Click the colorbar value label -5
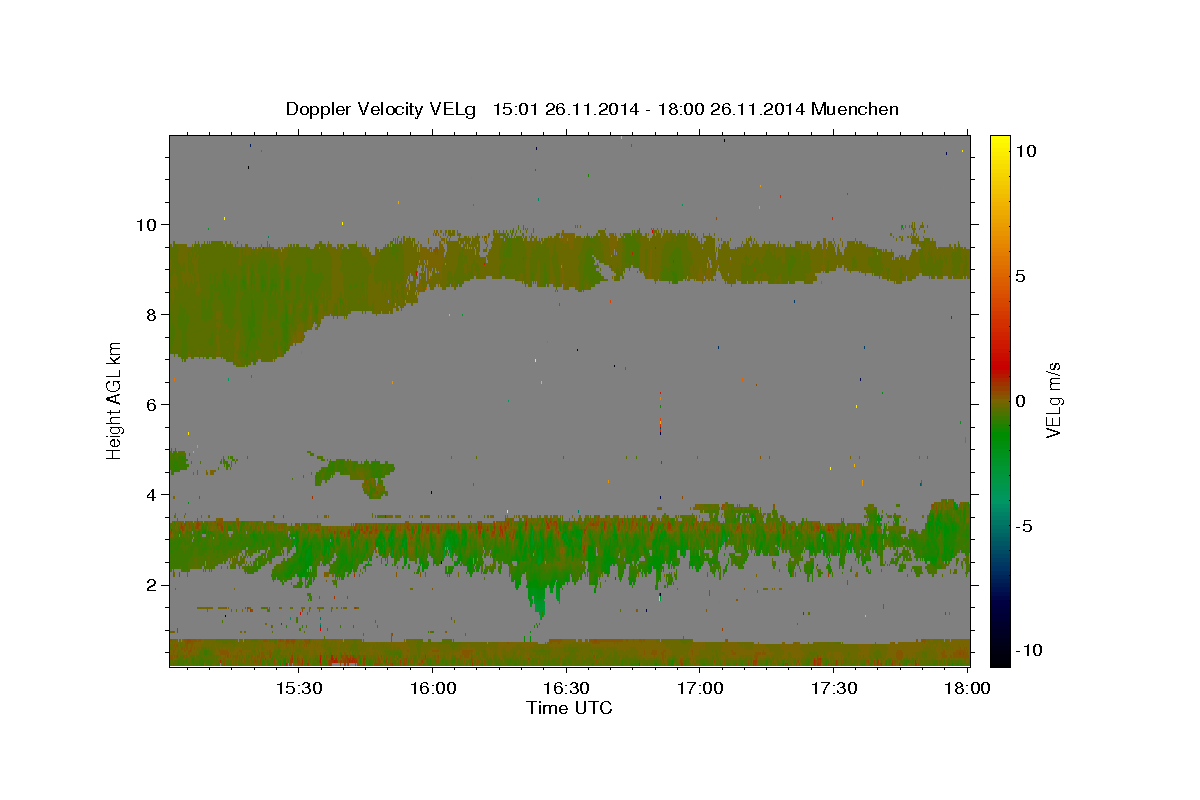The width and height of the screenshot is (1200, 800). click(1023, 526)
